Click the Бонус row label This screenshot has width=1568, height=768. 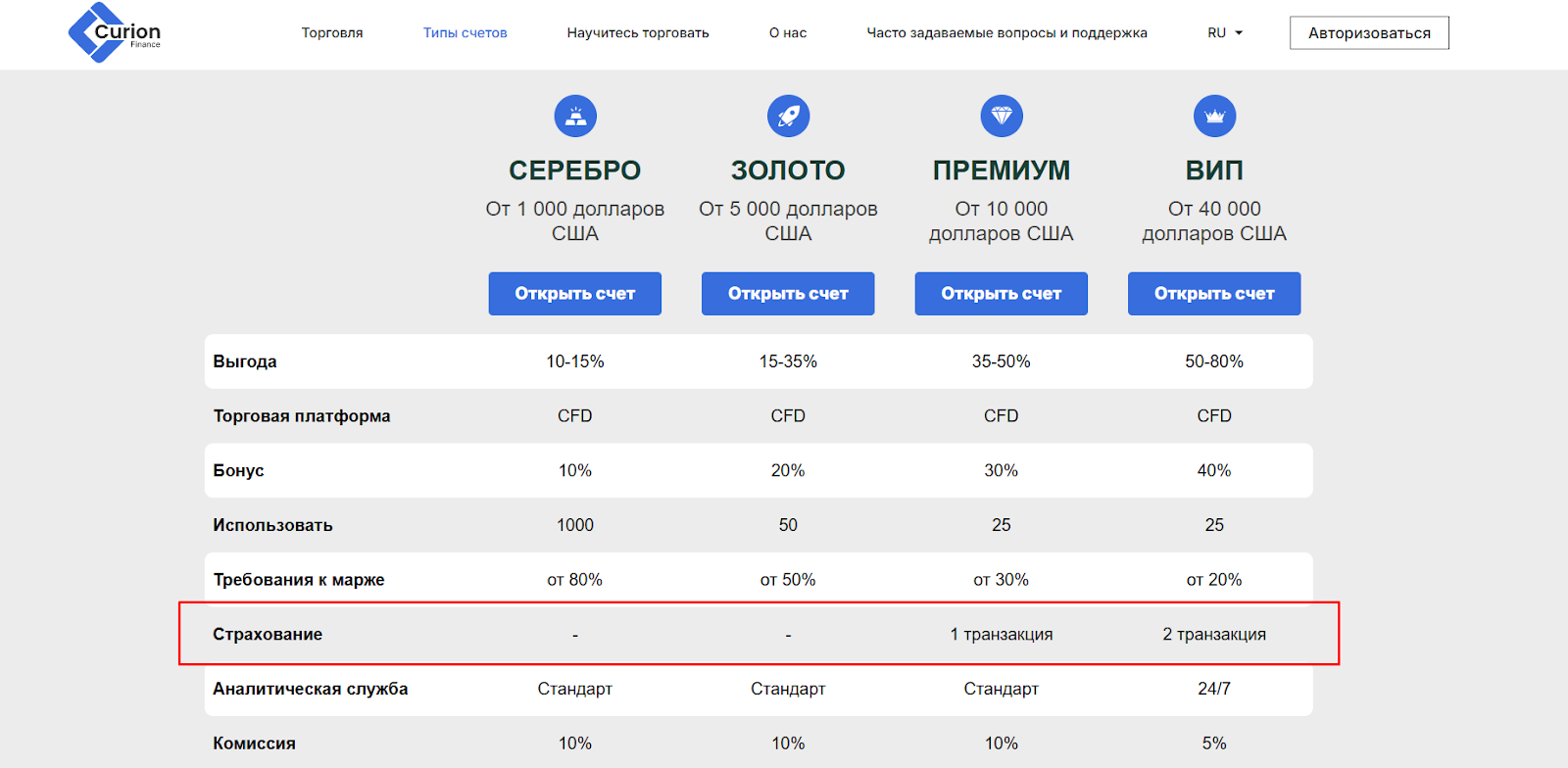(238, 471)
